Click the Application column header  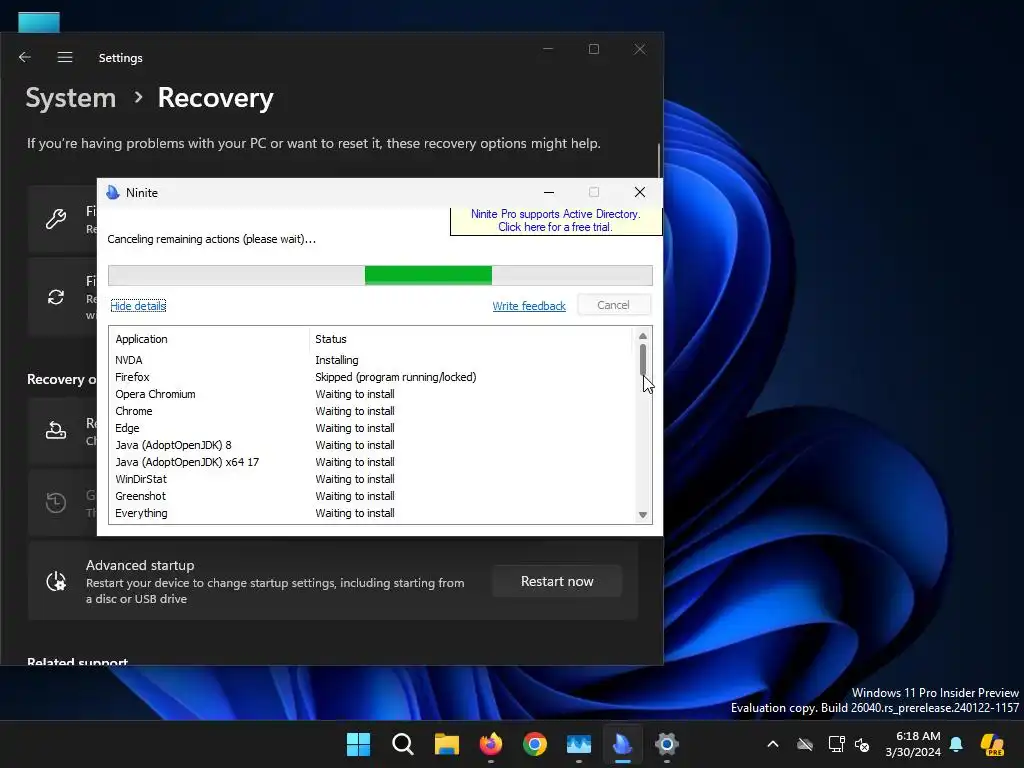pyautogui.click(x=142, y=339)
